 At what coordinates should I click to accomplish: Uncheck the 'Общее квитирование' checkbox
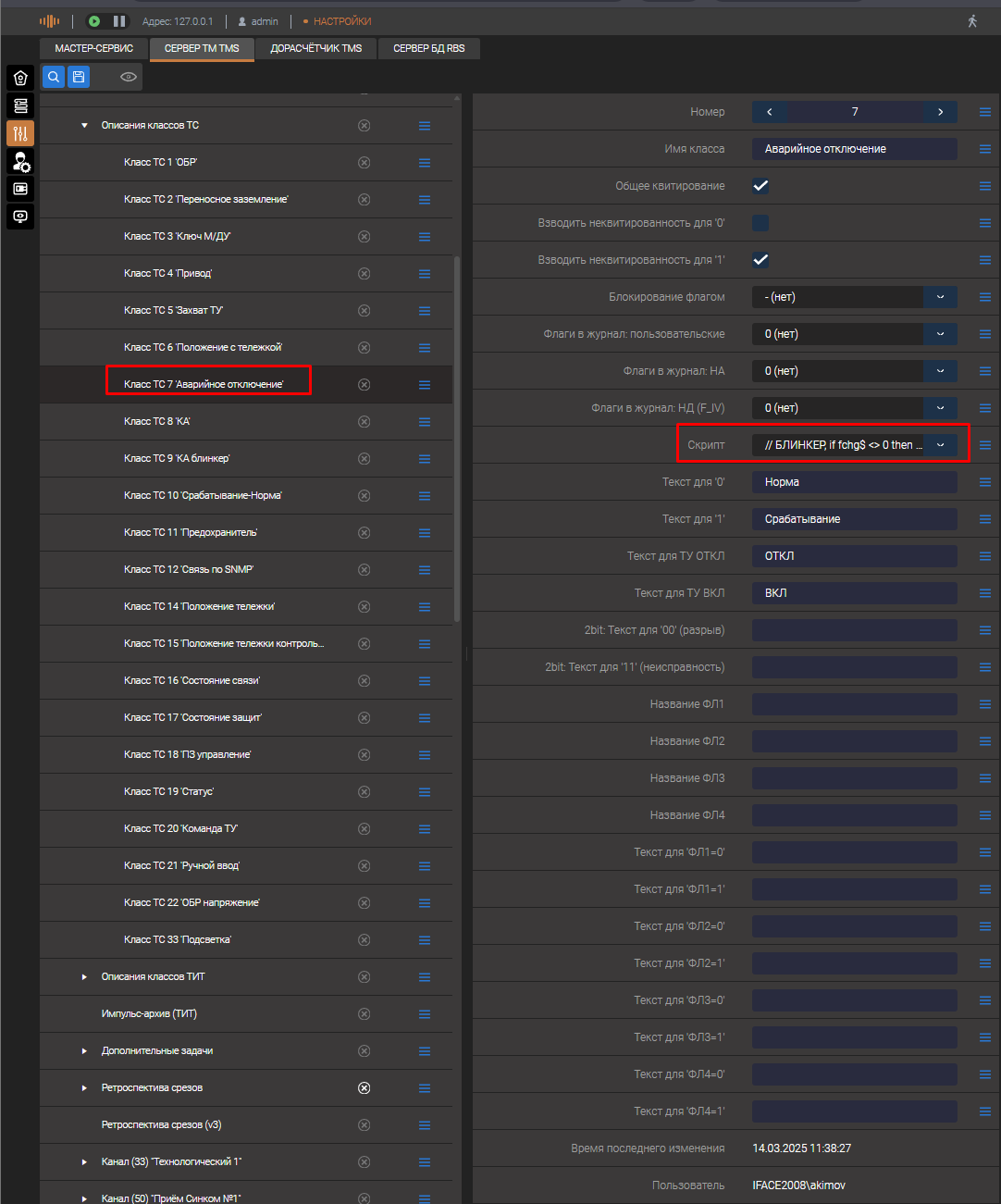[760, 186]
